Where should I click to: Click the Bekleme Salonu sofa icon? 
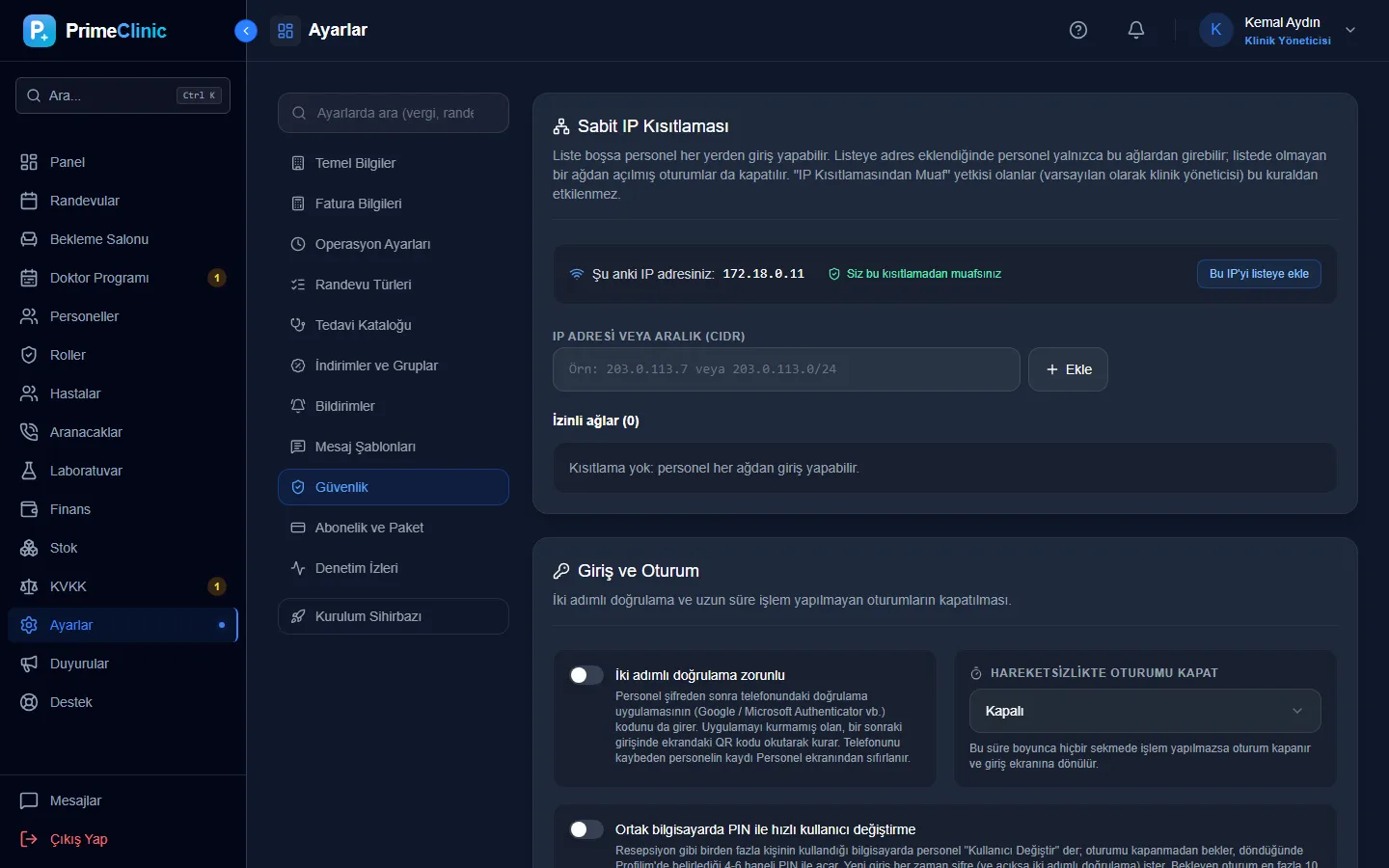tap(29, 239)
